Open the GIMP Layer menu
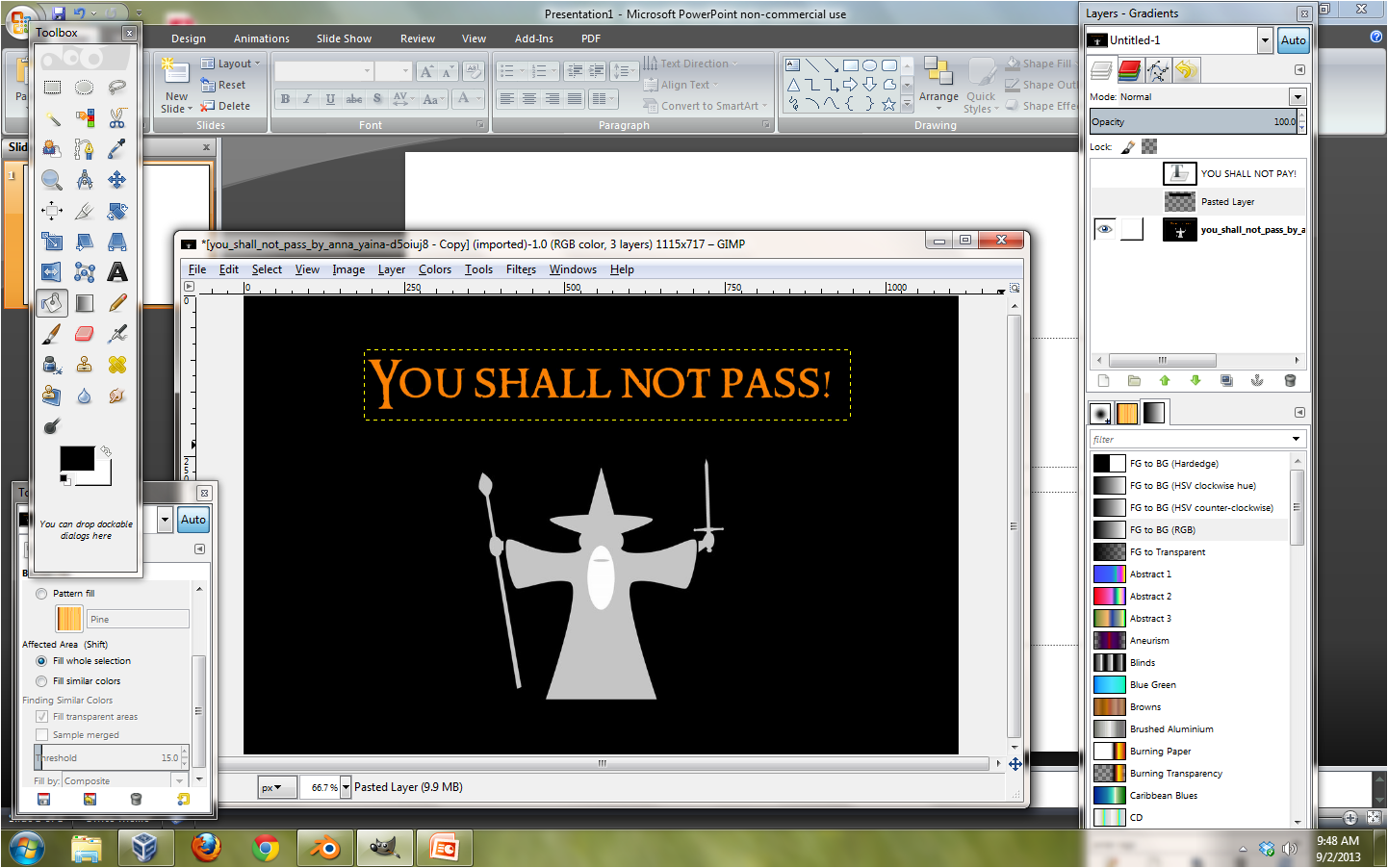Viewport: 1388px width, 868px height. [x=391, y=269]
